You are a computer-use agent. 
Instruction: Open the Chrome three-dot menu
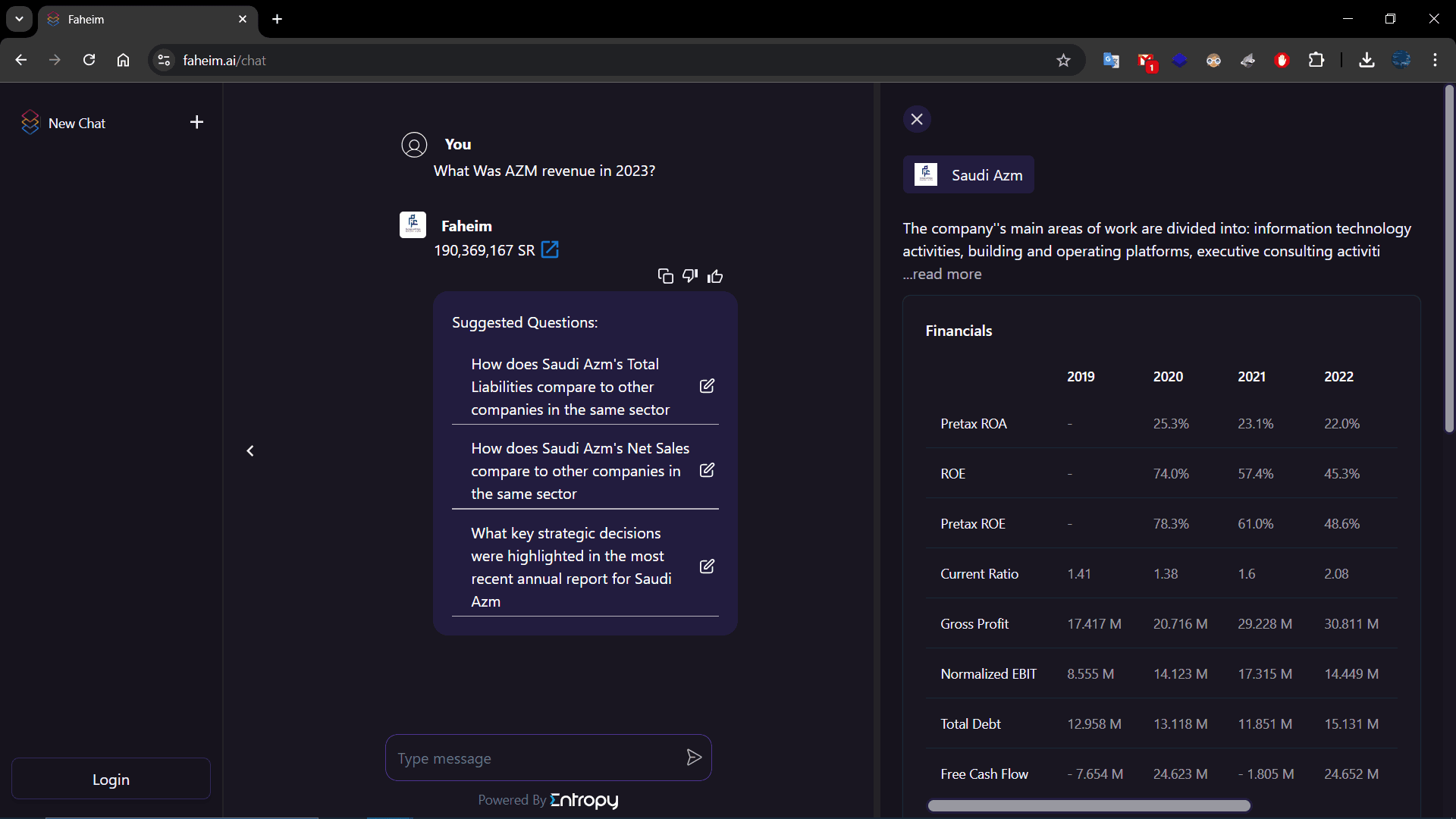coord(1435,61)
